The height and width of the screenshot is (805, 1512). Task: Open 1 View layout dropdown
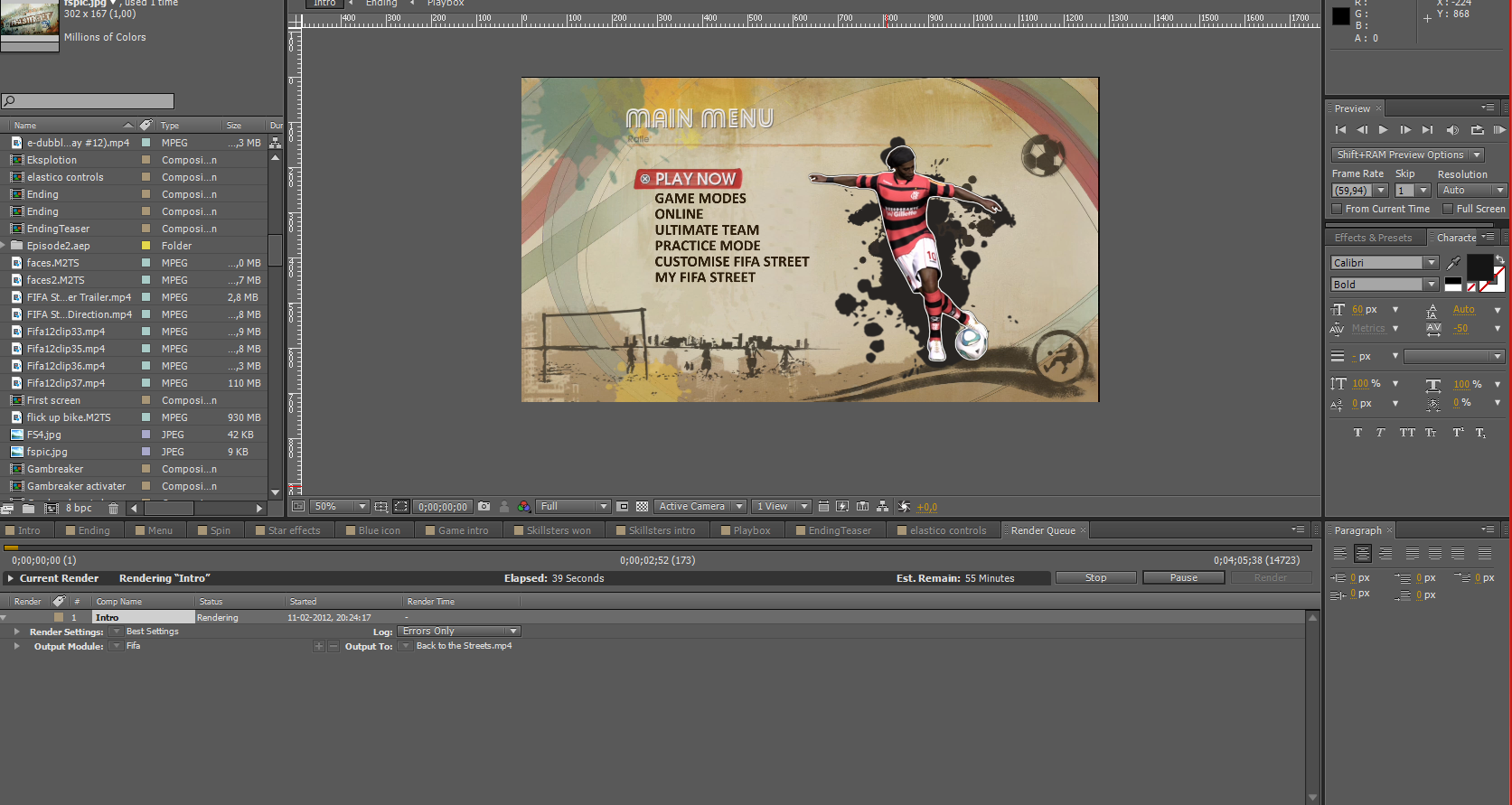click(x=782, y=507)
